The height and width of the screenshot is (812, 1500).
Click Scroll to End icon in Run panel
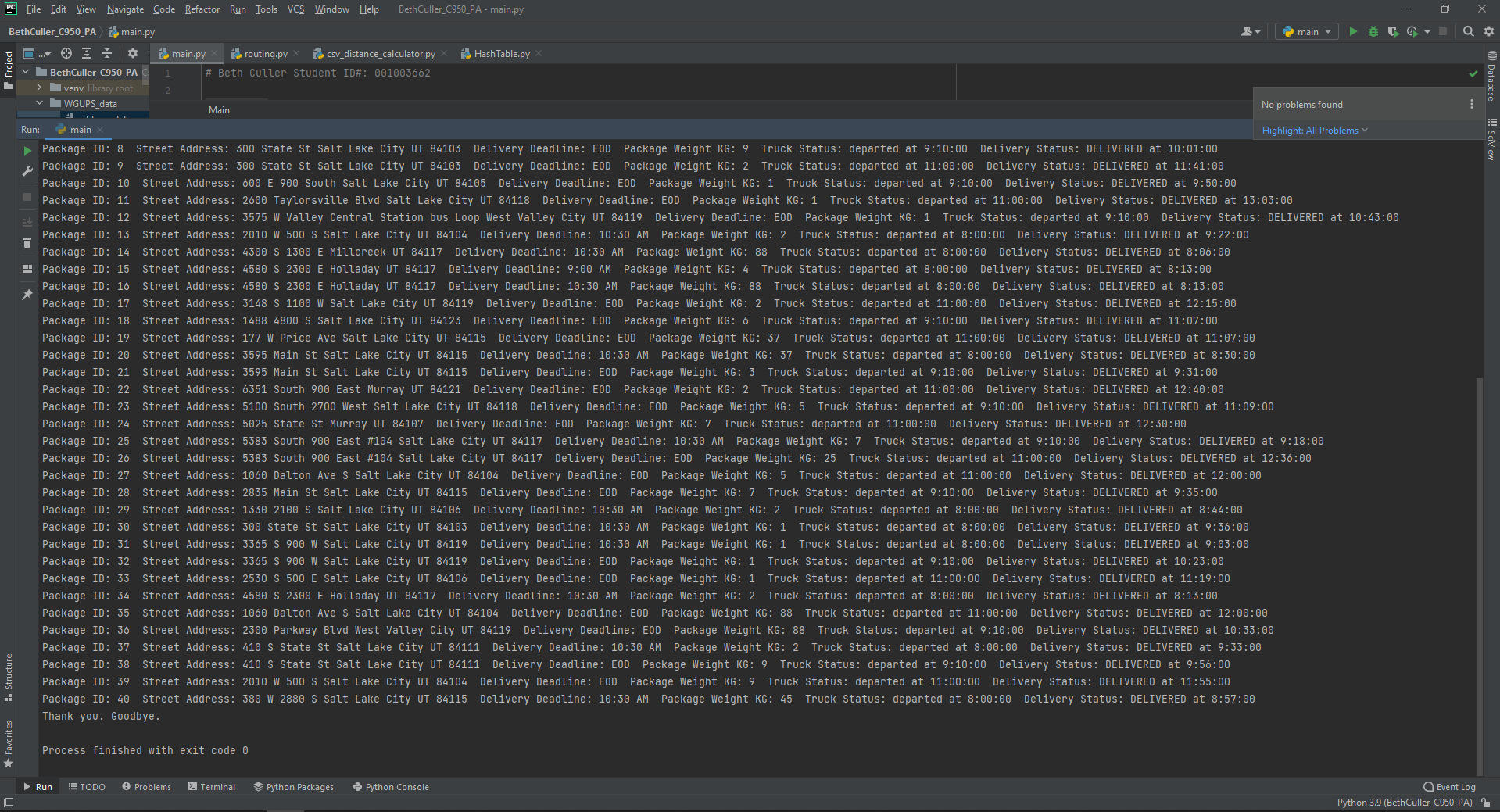pos(27,223)
